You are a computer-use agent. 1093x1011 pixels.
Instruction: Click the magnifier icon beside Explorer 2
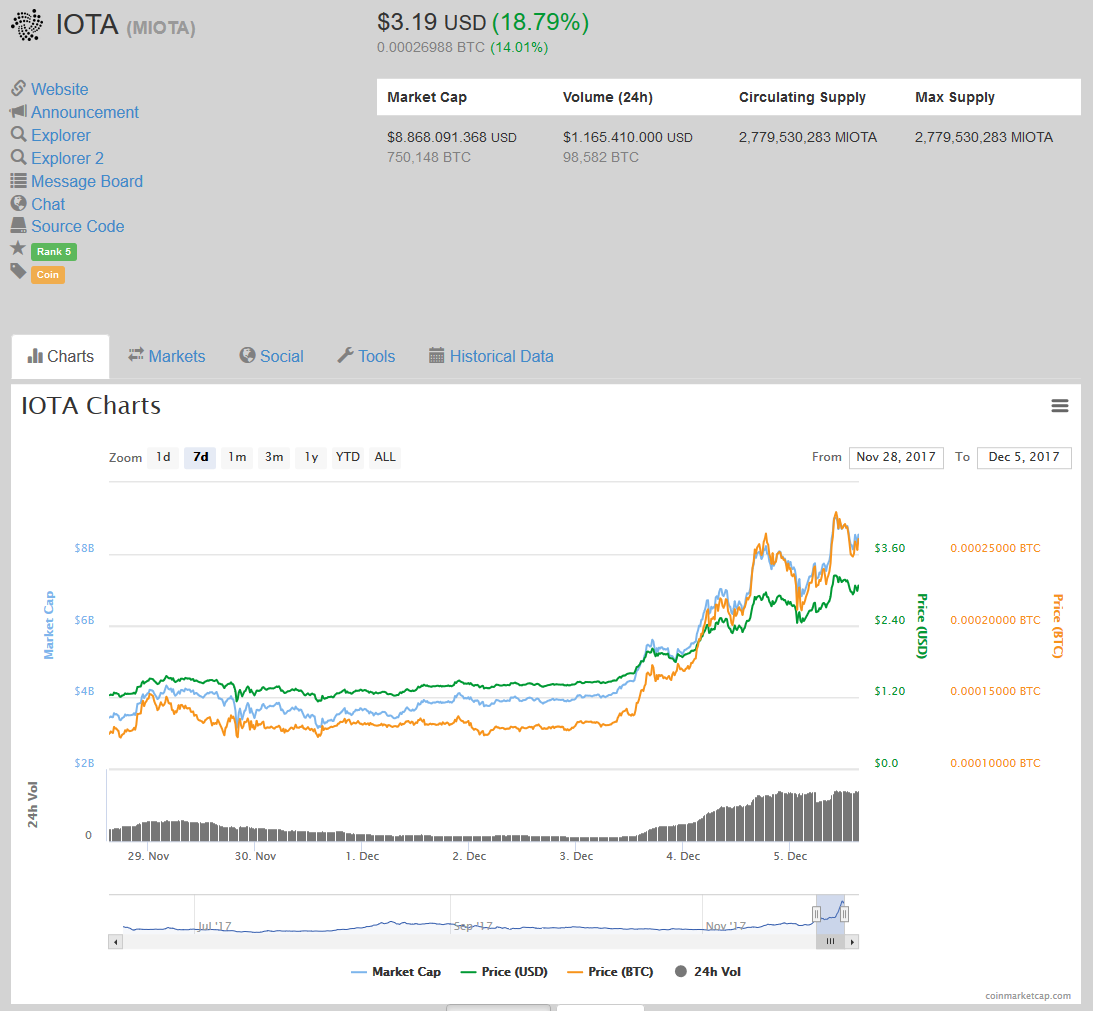[x=18, y=157]
